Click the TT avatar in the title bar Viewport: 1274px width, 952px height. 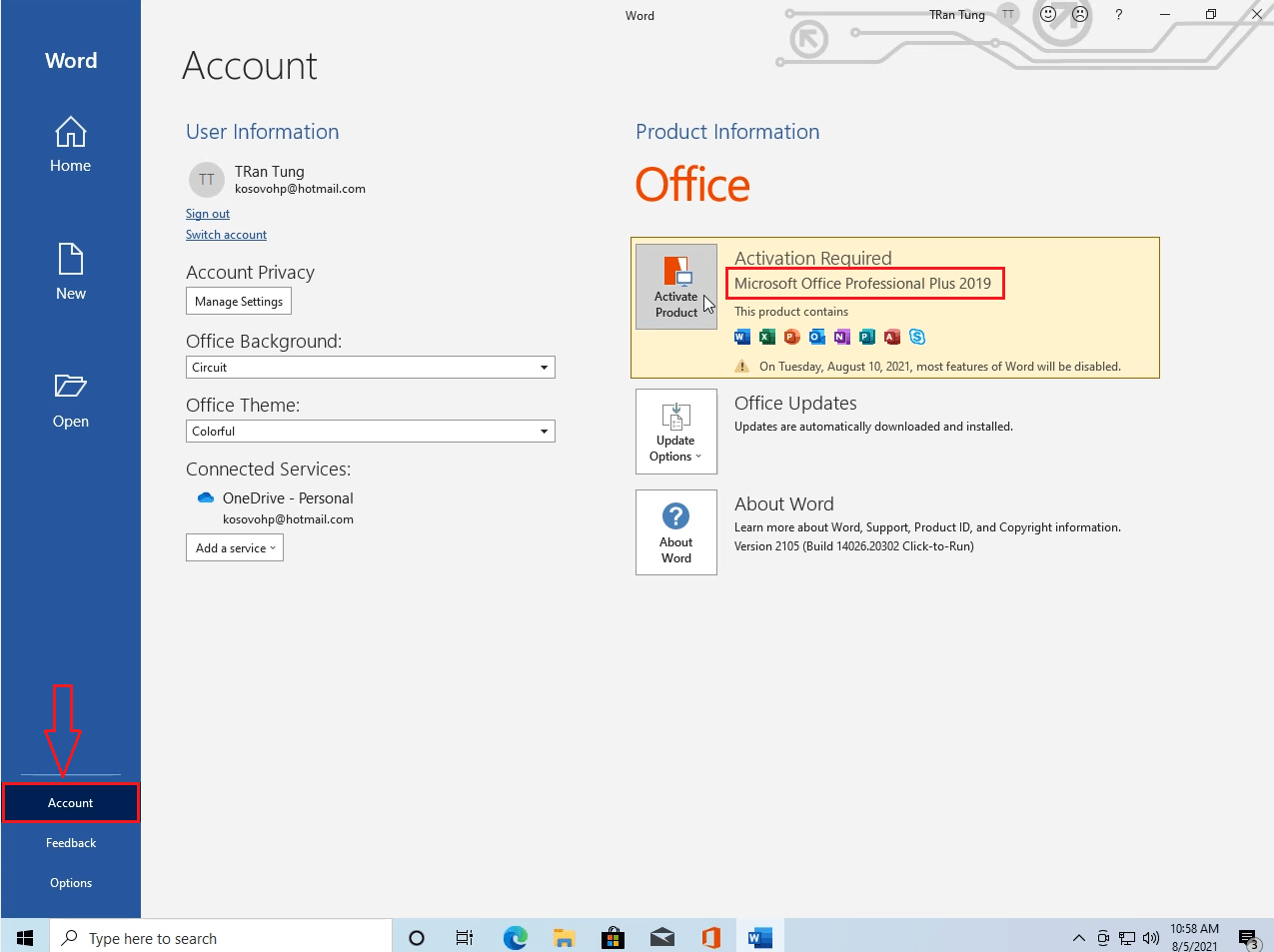click(1008, 14)
